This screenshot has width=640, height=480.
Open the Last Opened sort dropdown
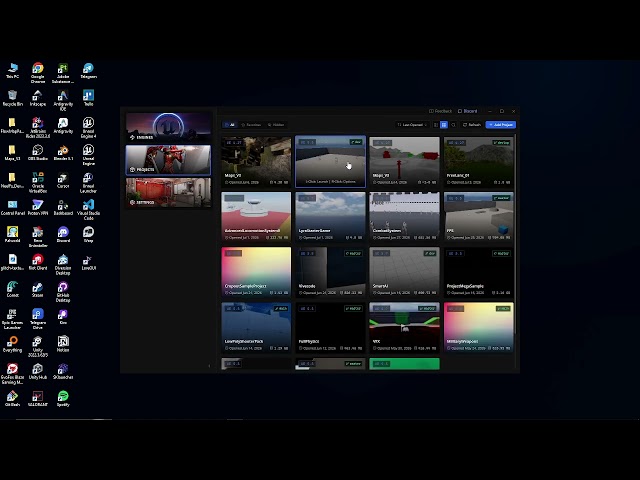412,124
